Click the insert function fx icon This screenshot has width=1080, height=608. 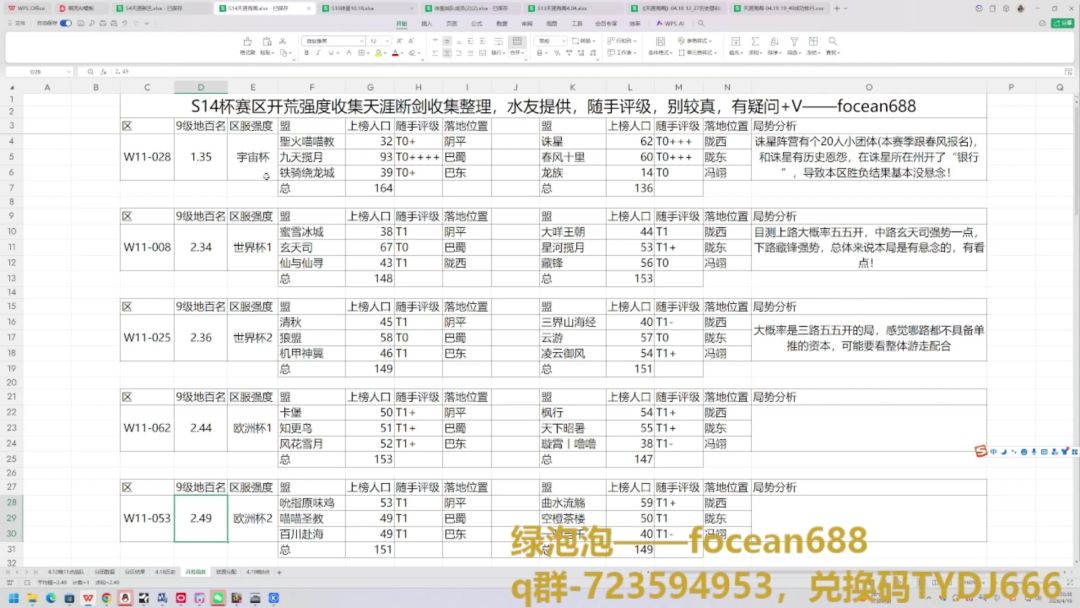(x=103, y=72)
